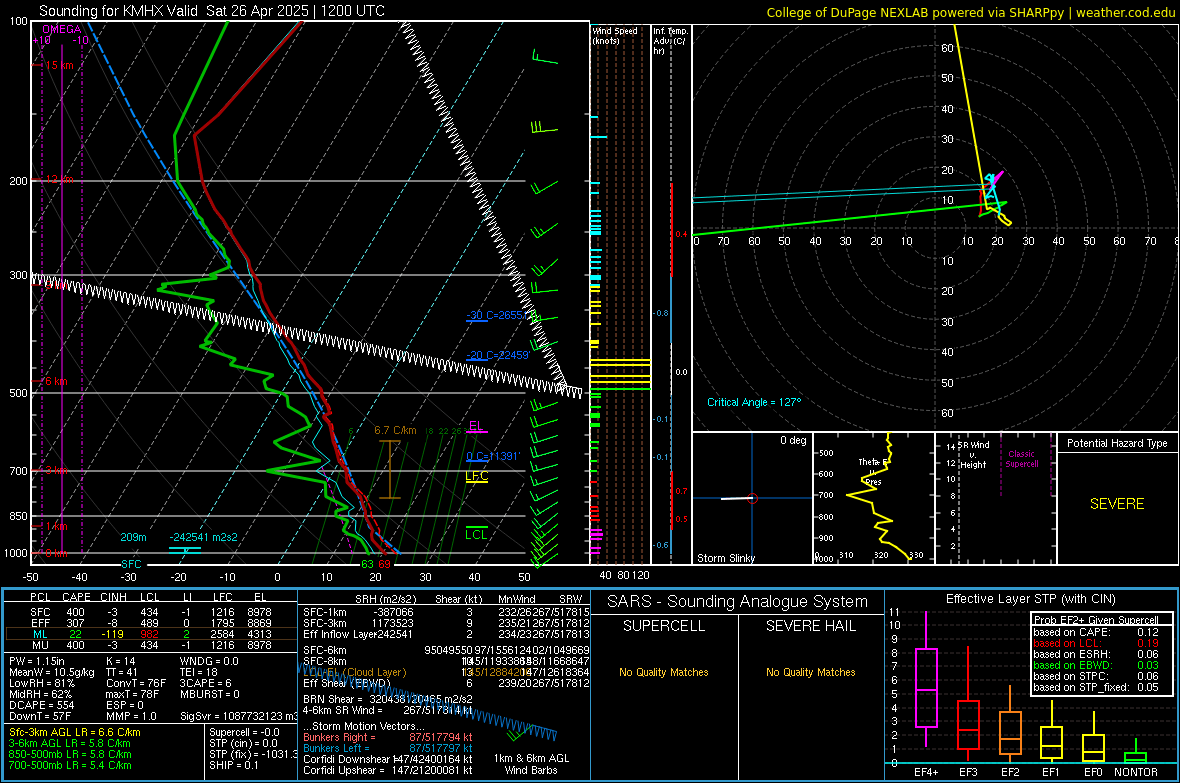Click the yellow LFC marker on skew-T
This screenshot has height=783, width=1180.
pyautogui.click(x=476, y=476)
